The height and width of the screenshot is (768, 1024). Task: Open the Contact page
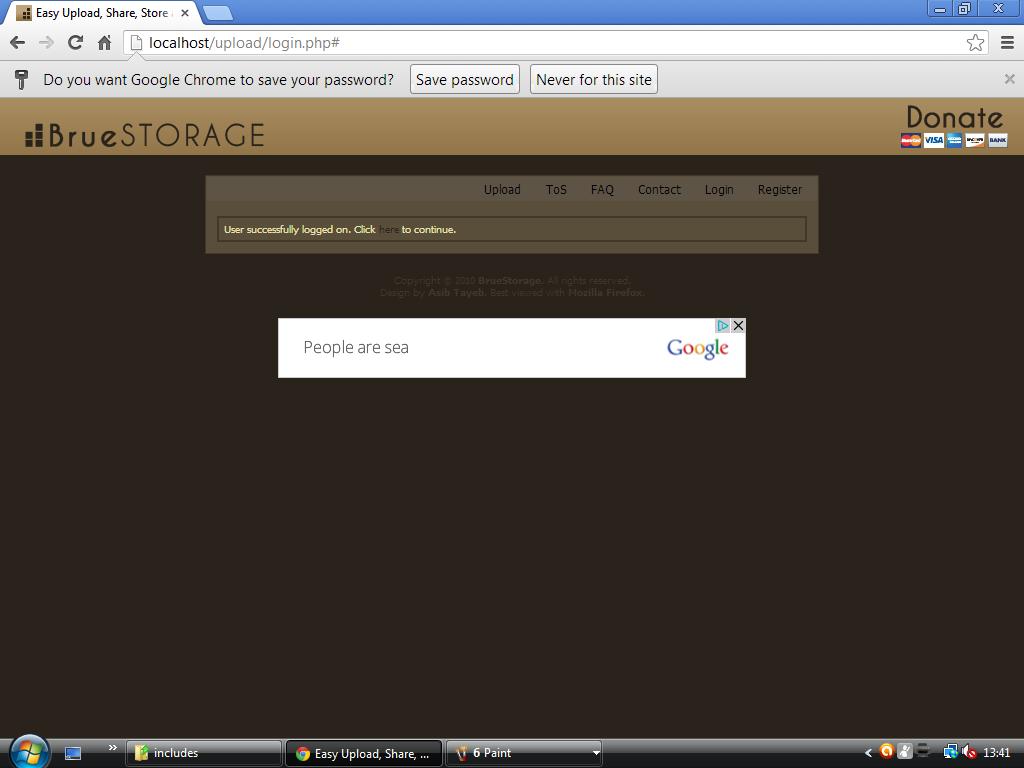tap(659, 189)
